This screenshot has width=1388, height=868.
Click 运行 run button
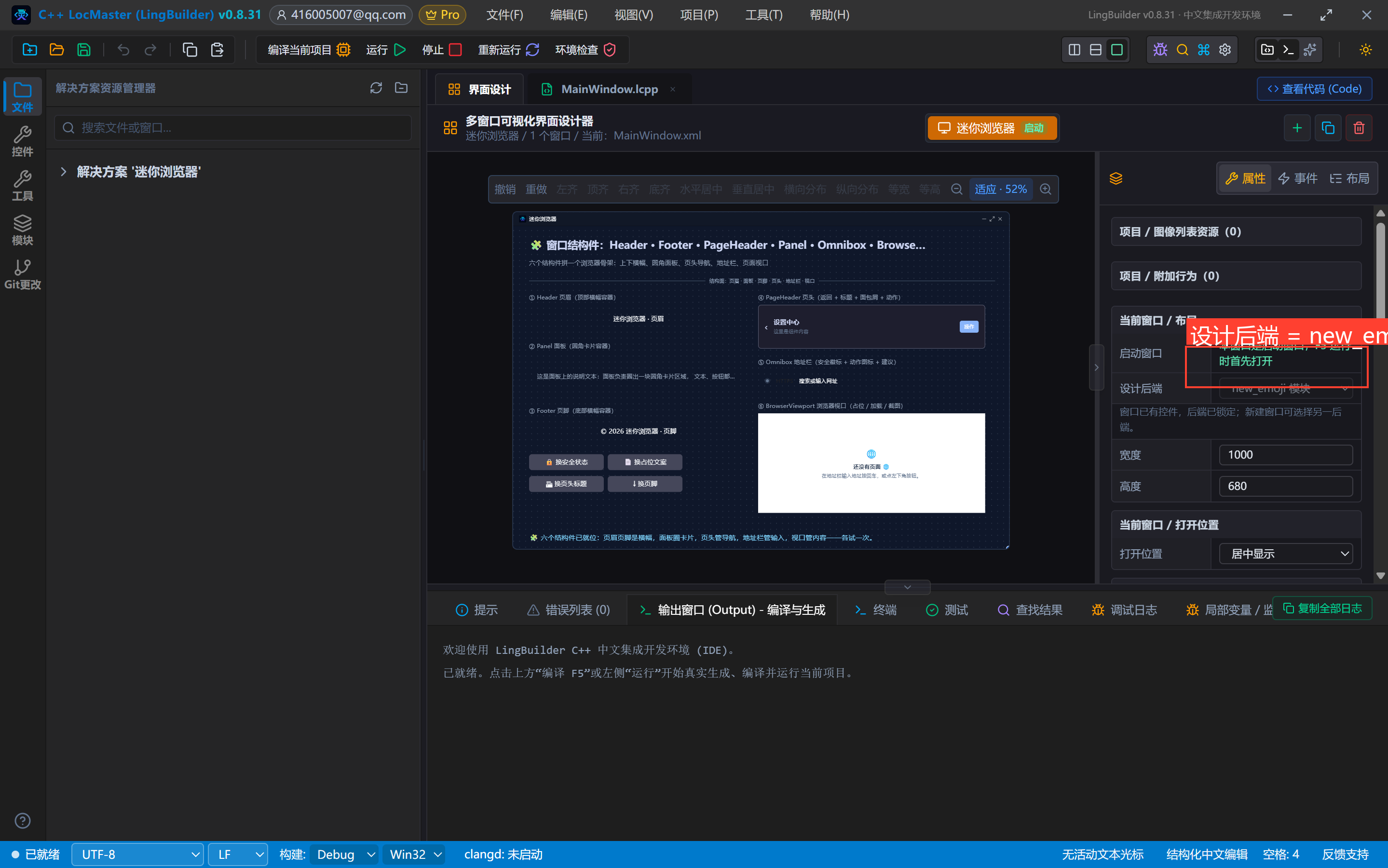click(x=386, y=50)
